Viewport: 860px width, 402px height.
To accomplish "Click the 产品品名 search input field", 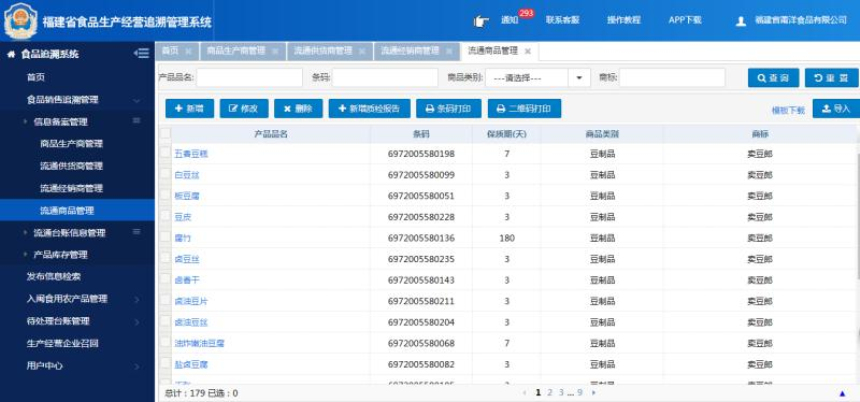I will (x=249, y=78).
